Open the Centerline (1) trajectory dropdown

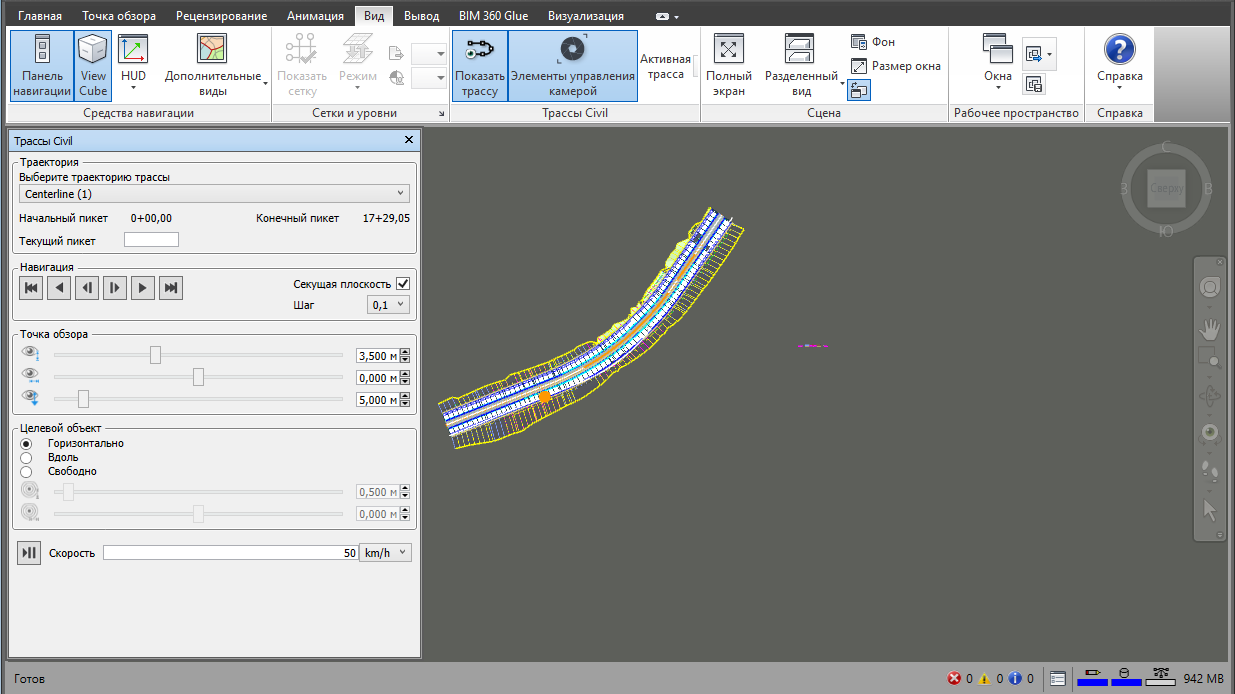click(x=214, y=193)
